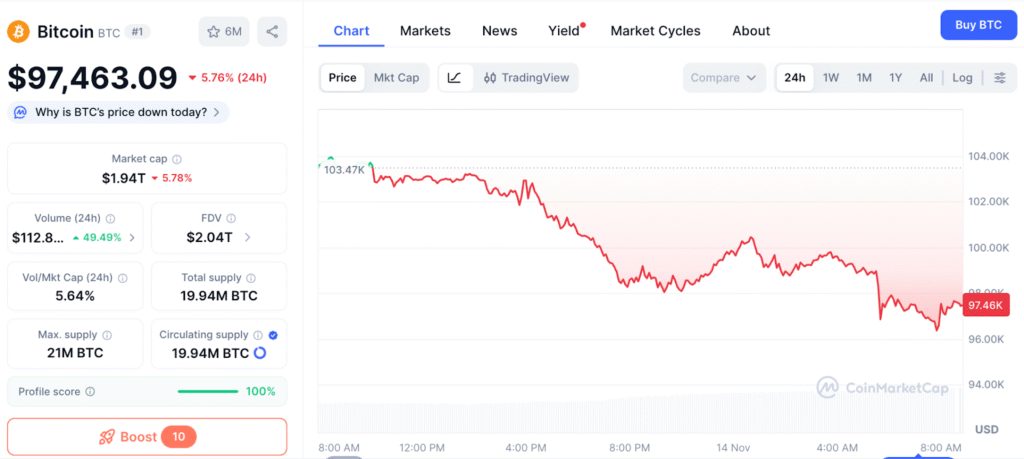
Task: Click the orange Bitcoin logo icon
Action: click(18, 32)
